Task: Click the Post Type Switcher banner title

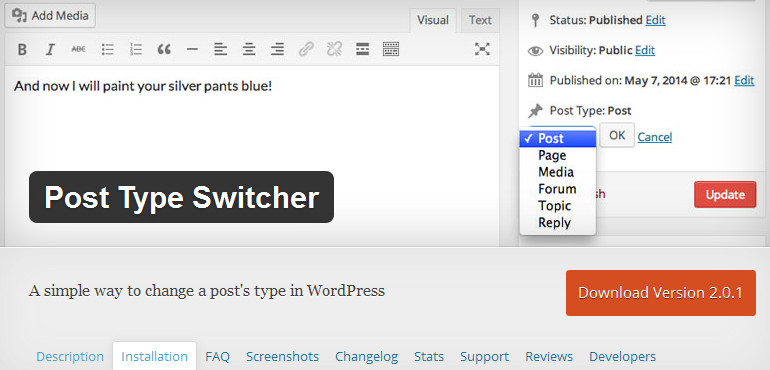Action: coord(182,197)
